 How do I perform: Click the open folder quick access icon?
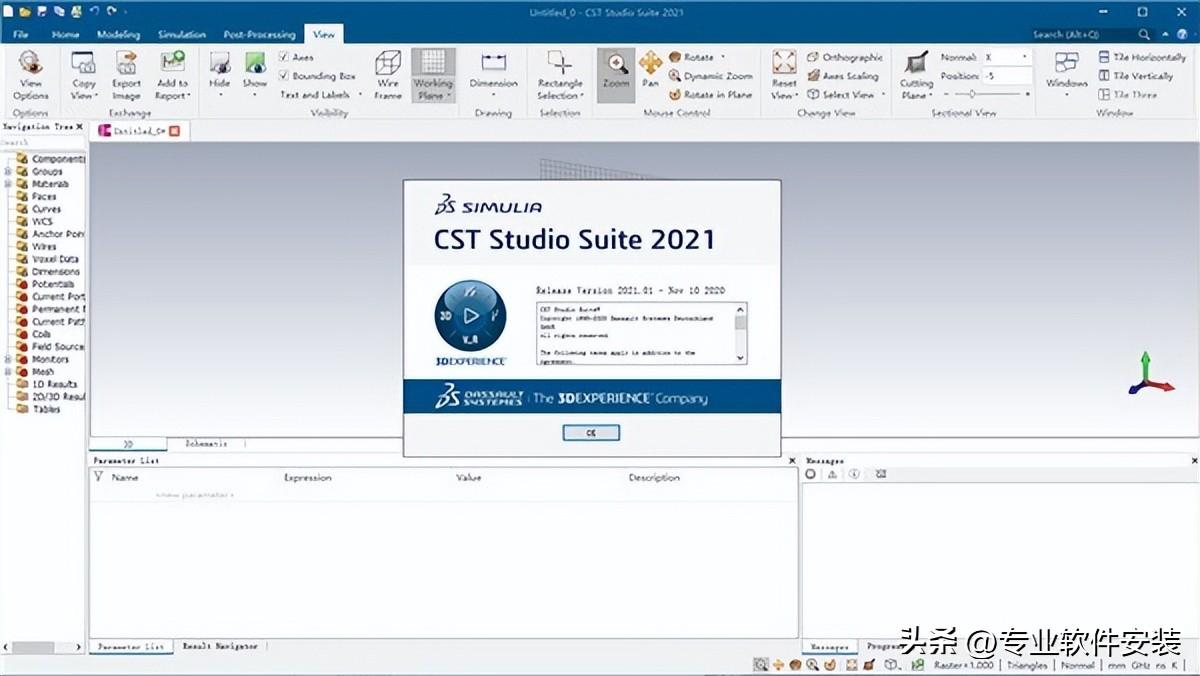25,11
